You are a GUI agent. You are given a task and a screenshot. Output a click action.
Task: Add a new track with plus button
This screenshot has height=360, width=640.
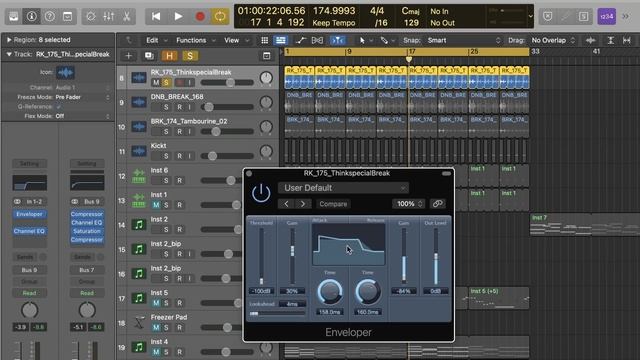tap(128, 56)
